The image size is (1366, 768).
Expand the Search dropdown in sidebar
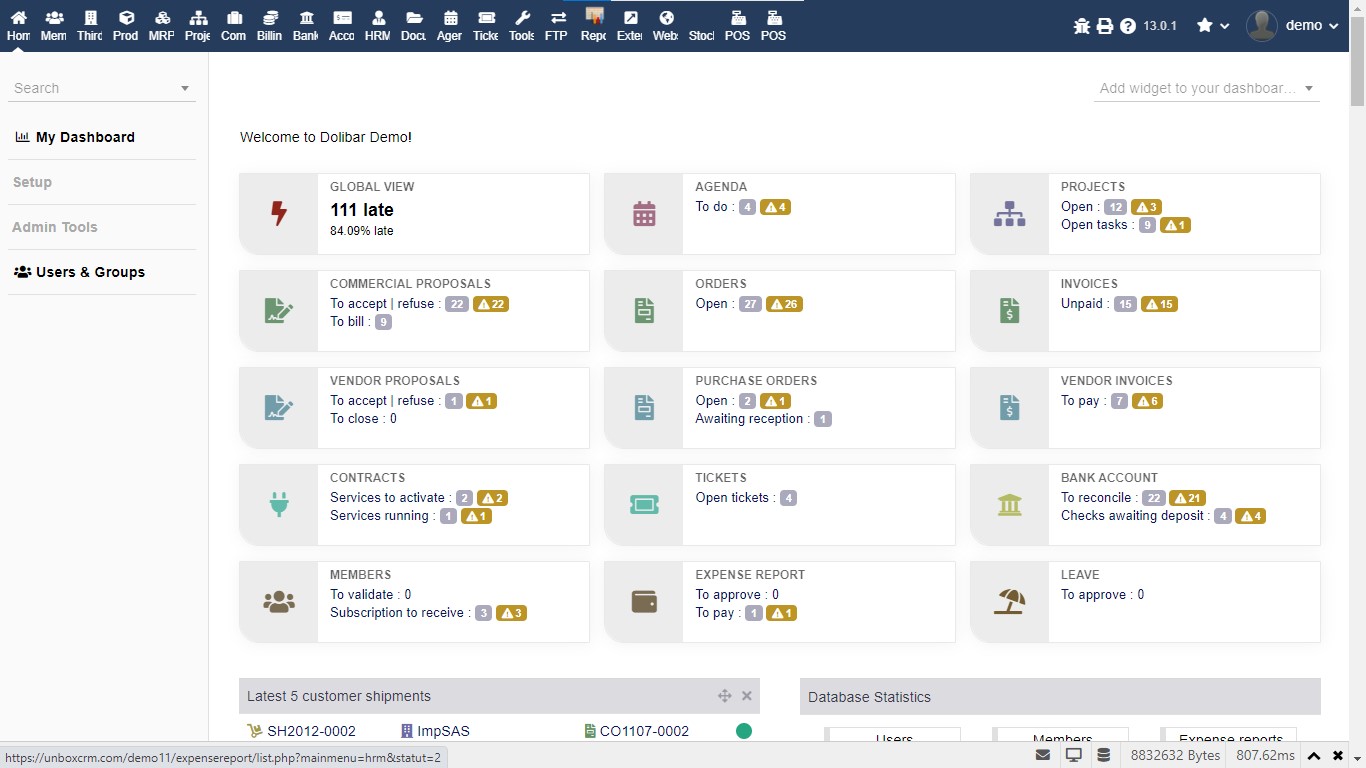(x=185, y=88)
